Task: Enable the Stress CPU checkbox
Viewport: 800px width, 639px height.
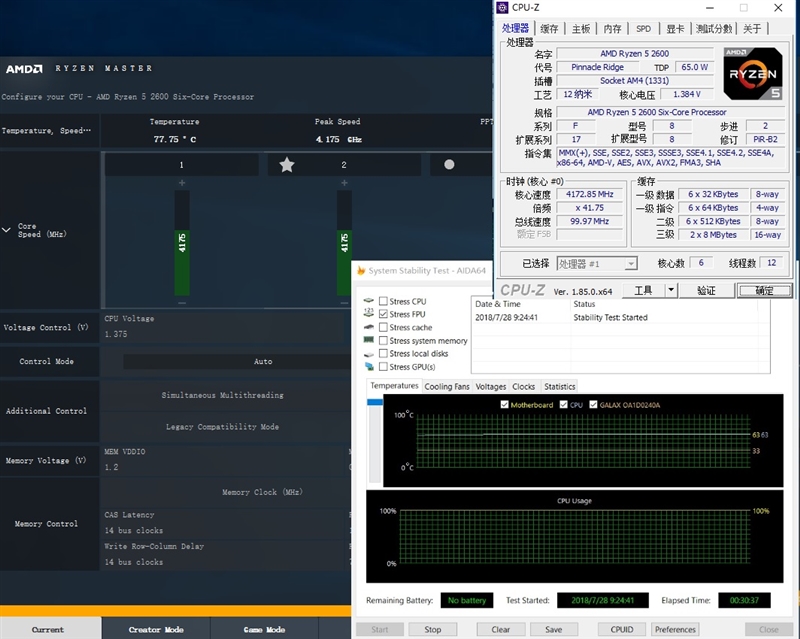Action: pyautogui.click(x=383, y=301)
